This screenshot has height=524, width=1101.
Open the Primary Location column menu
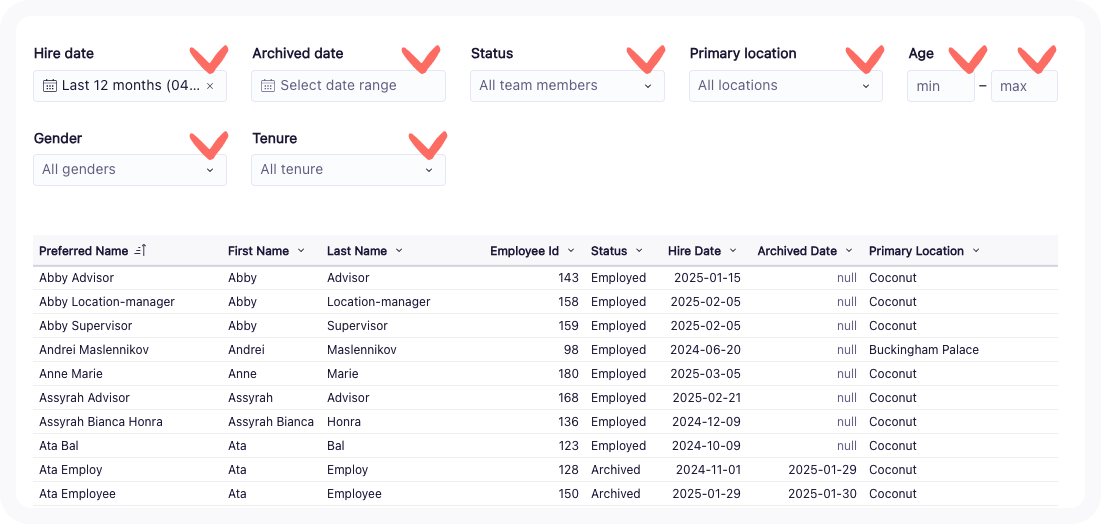(976, 251)
